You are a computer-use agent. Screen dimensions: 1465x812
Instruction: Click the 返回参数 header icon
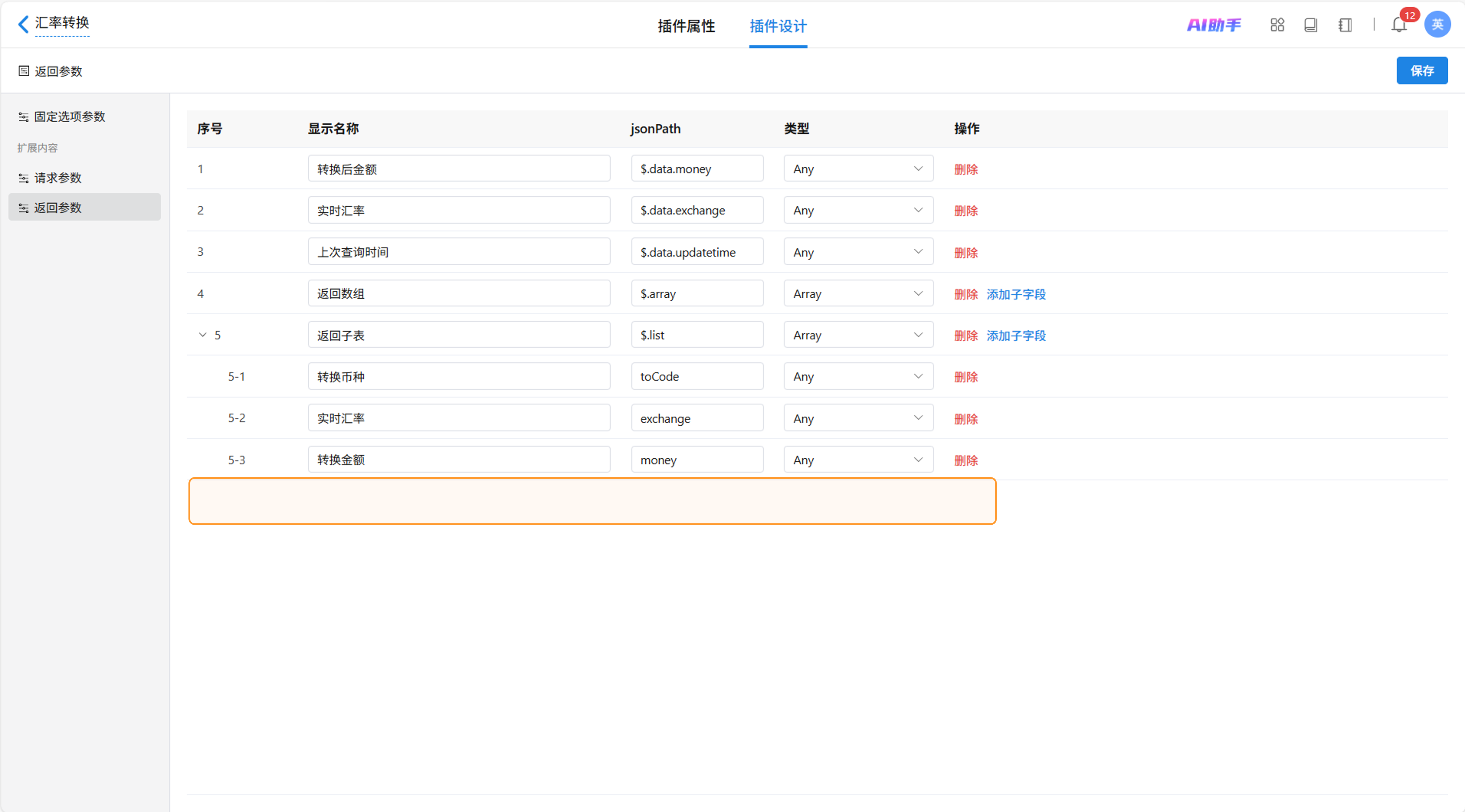pos(24,71)
